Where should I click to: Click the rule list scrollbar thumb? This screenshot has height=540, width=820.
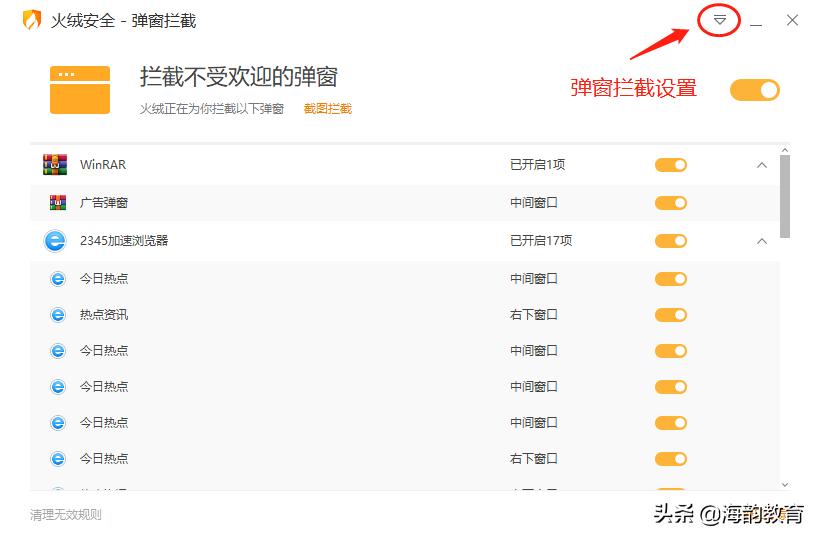784,197
